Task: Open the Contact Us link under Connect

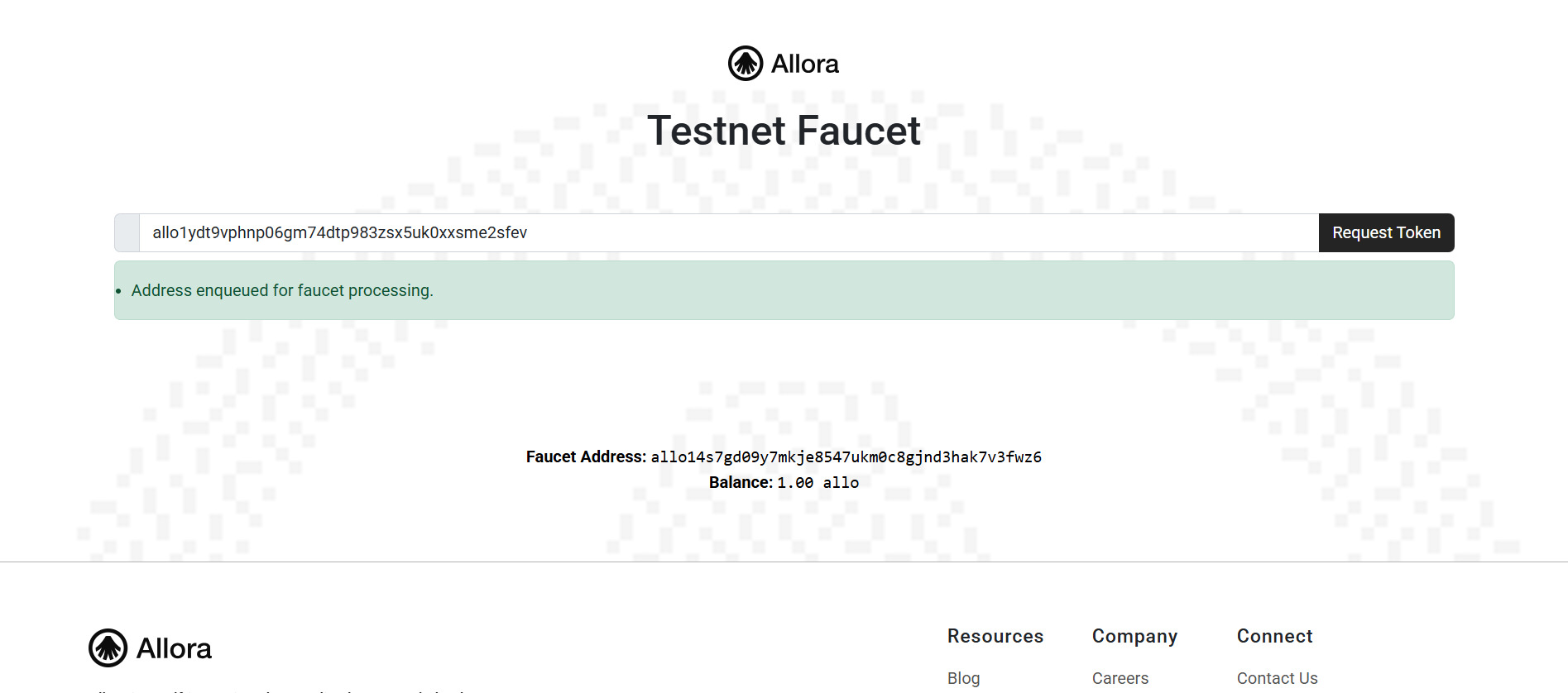Action: (1277, 678)
